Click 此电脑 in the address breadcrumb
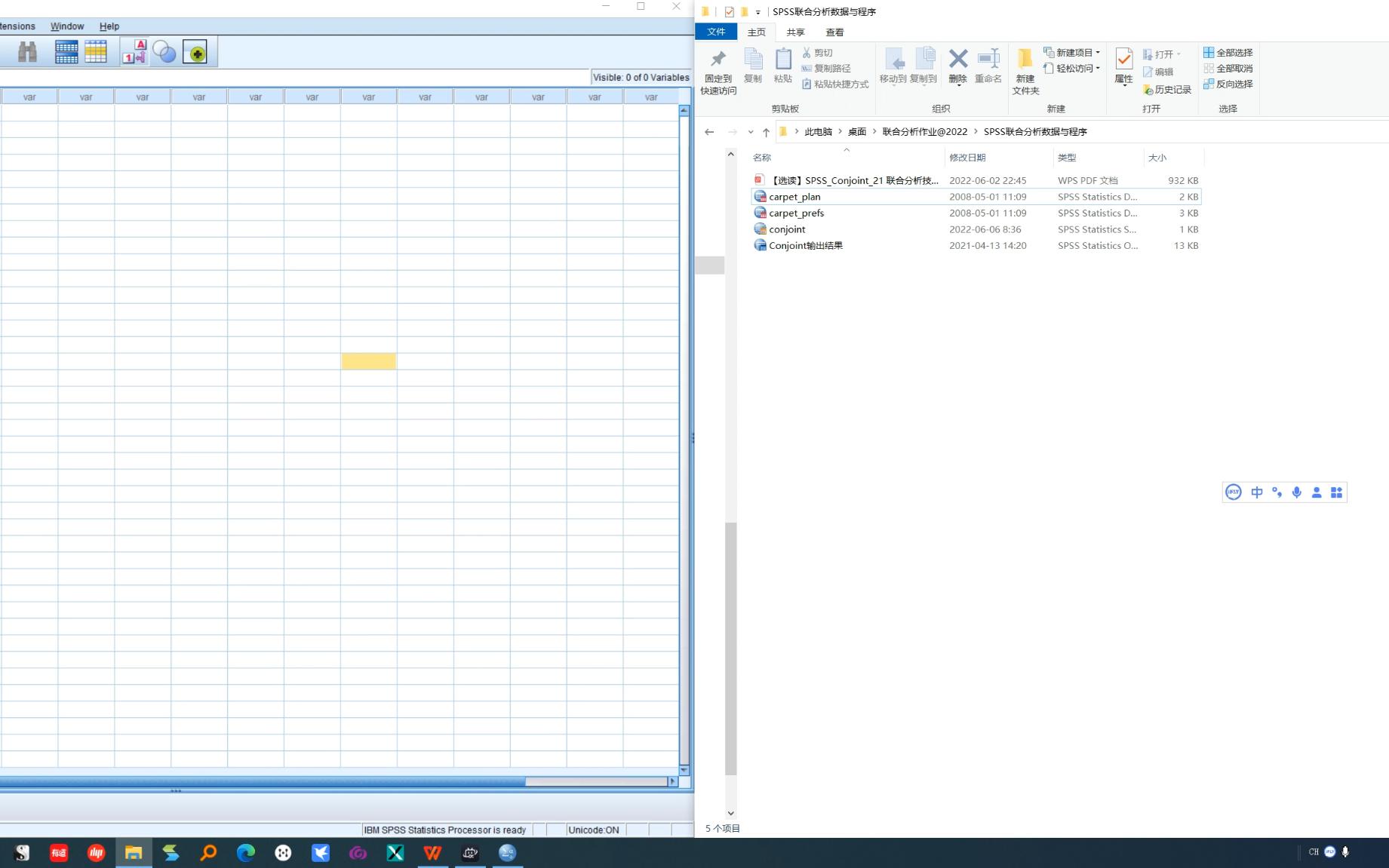 pos(818,132)
